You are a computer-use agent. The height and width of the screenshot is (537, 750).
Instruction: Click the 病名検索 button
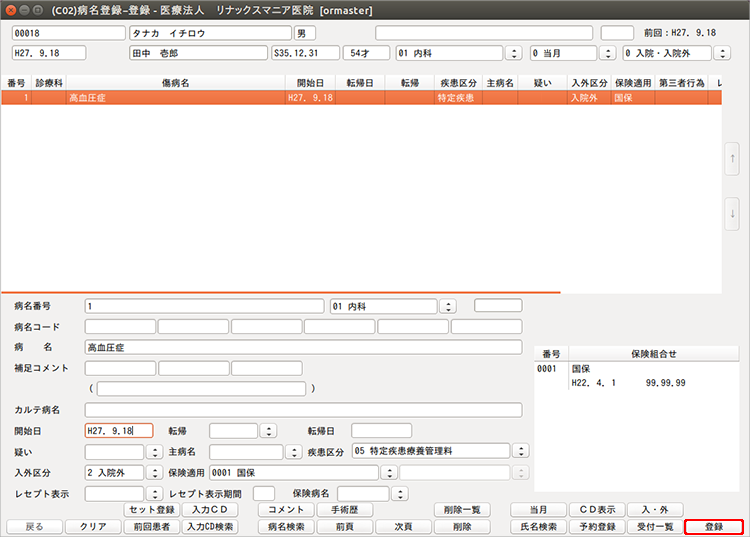(x=286, y=526)
